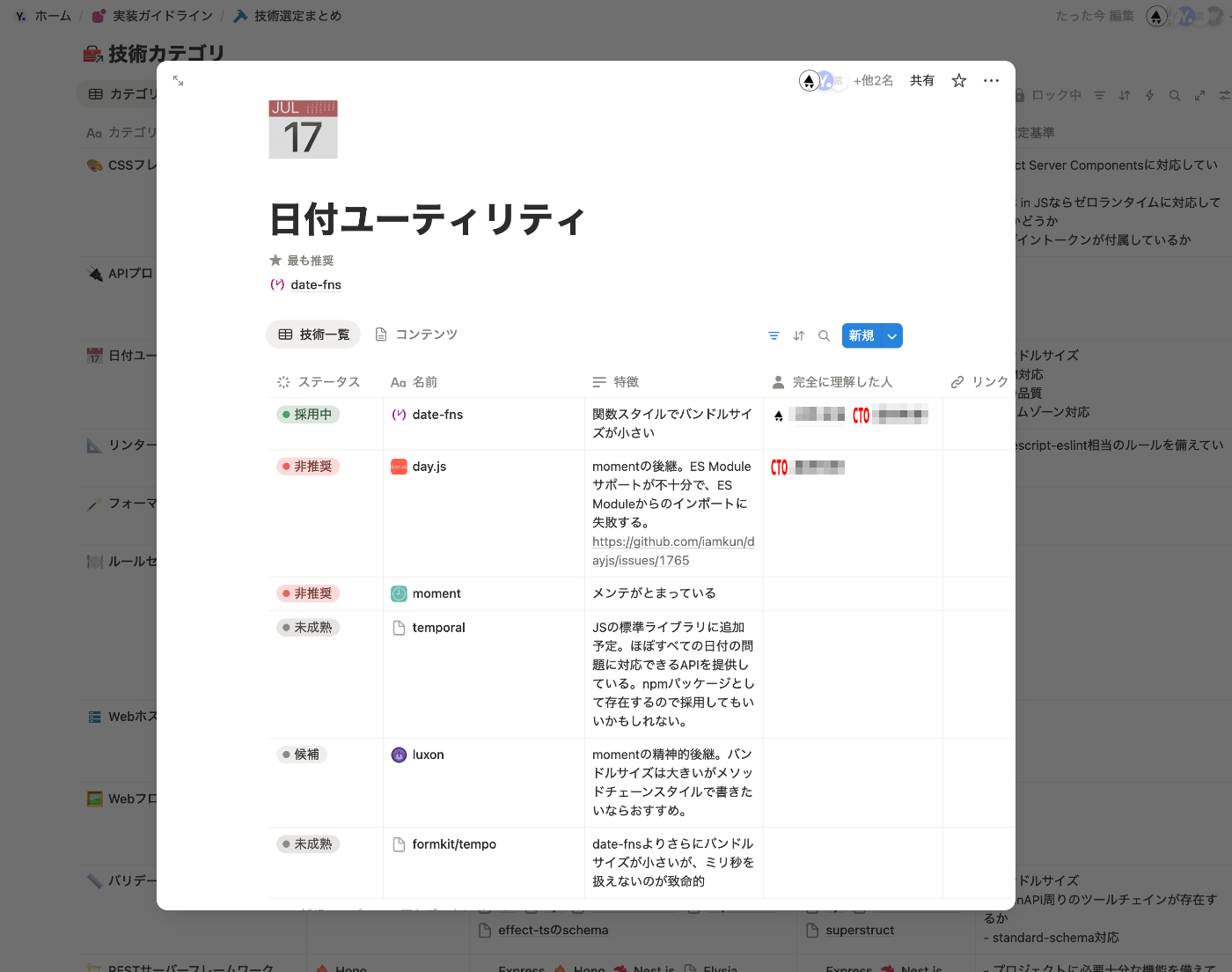The height and width of the screenshot is (972, 1232).
Task: Click the ステータス column header
Action: [319, 382]
